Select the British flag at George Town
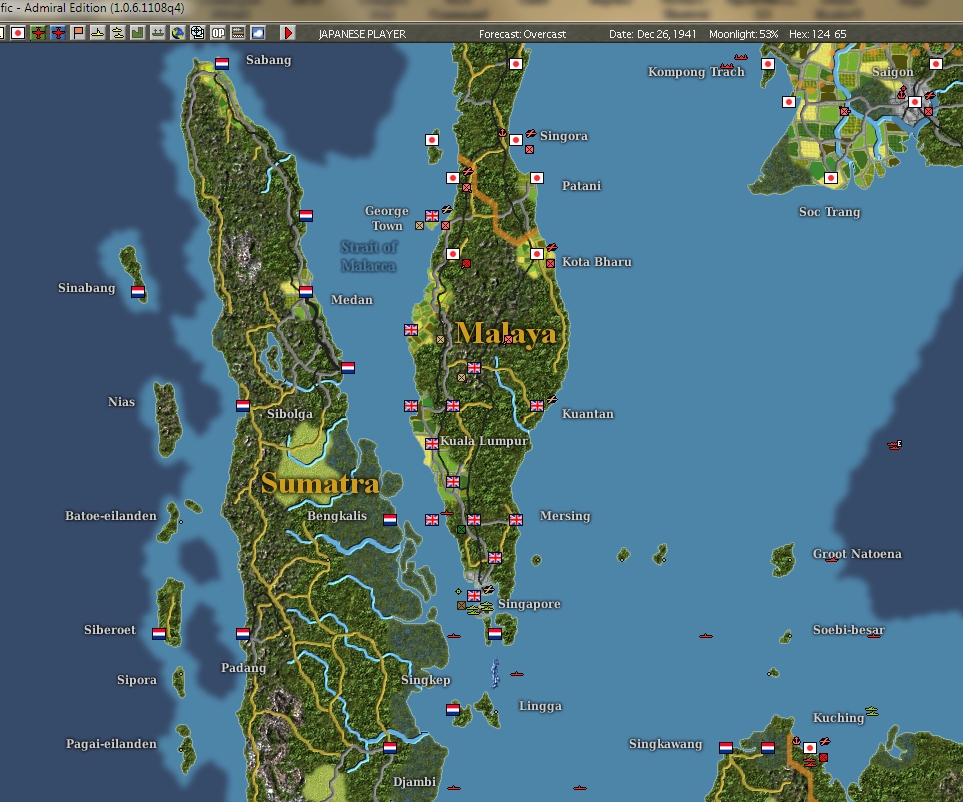This screenshot has width=963, height=802. tap(432, 216)
